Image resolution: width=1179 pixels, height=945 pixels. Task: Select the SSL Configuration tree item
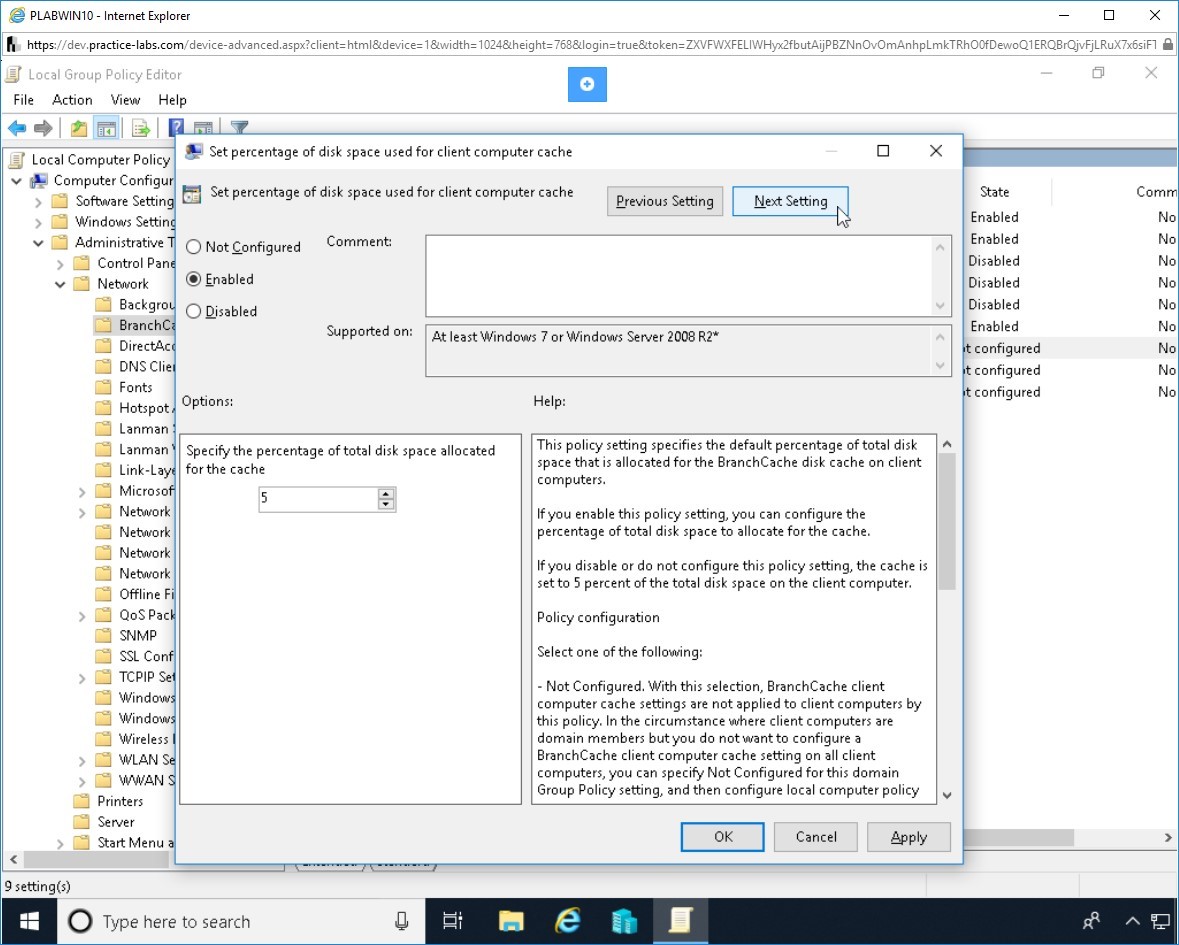coord(147,656)
